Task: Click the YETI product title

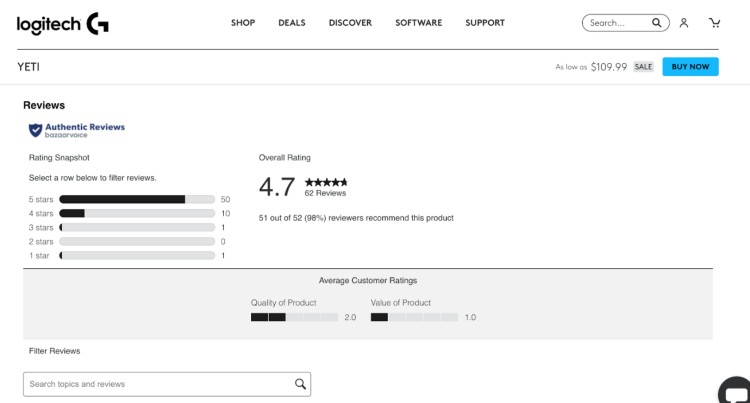Action: [x=28, y=67]
